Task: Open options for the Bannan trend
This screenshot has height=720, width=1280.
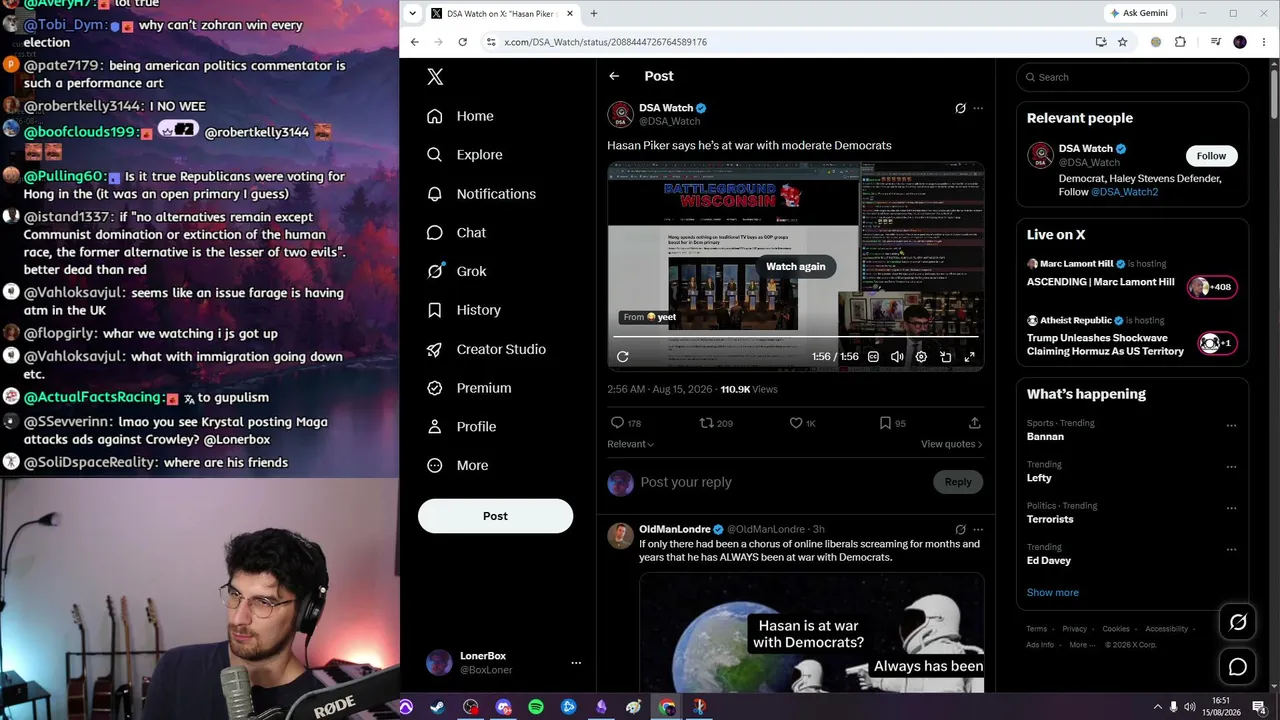Action: [x=1231, y=425]
